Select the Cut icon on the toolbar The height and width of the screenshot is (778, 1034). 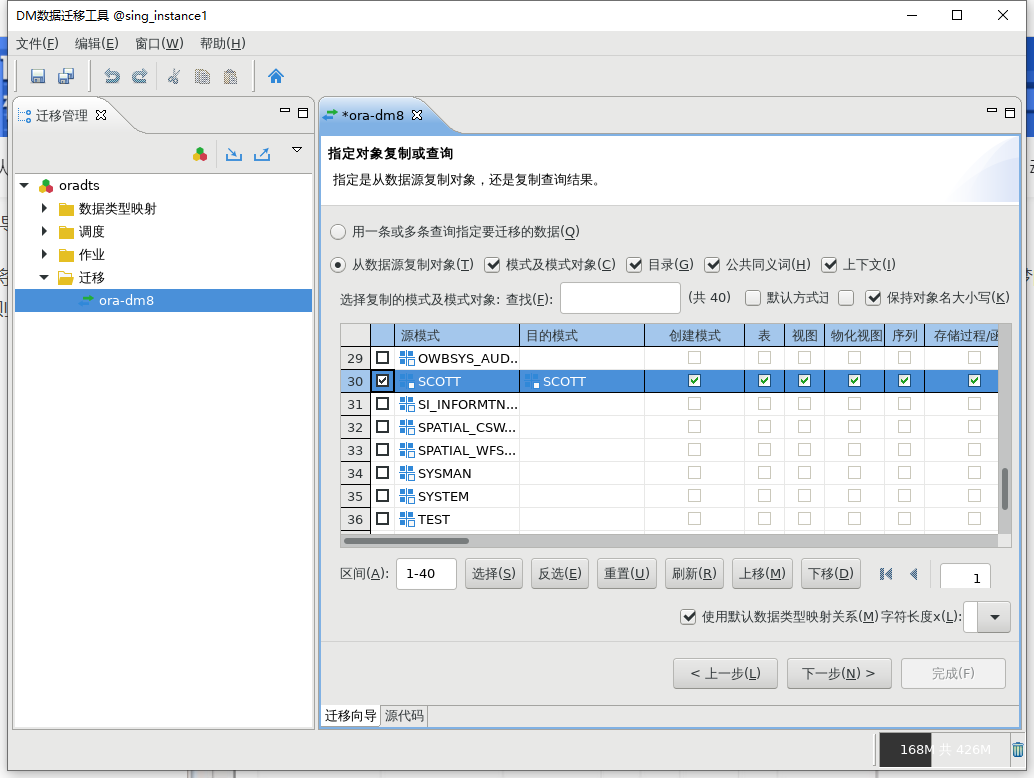(172, 76)
